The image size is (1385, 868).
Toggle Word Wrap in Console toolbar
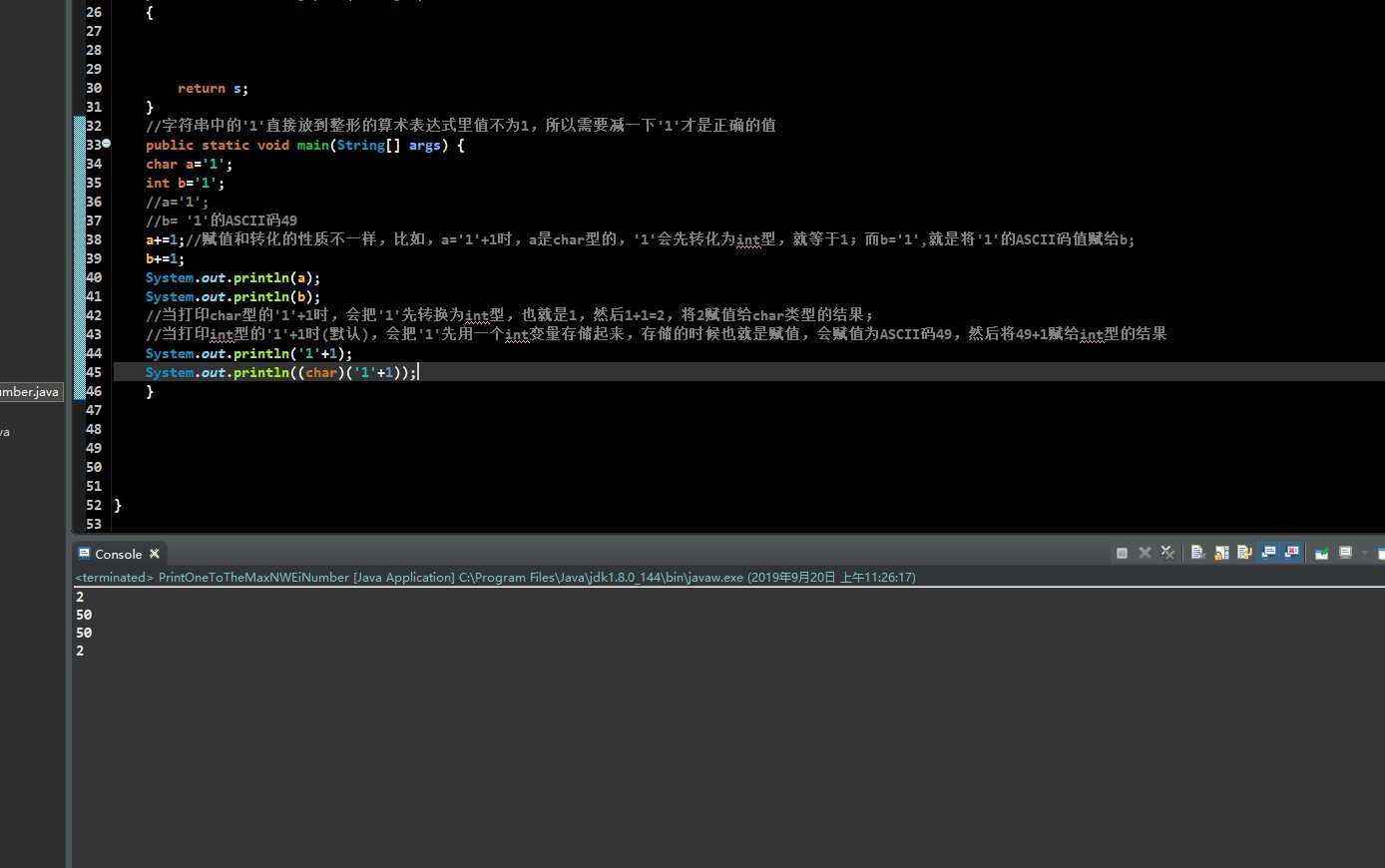click(1244, 553)
